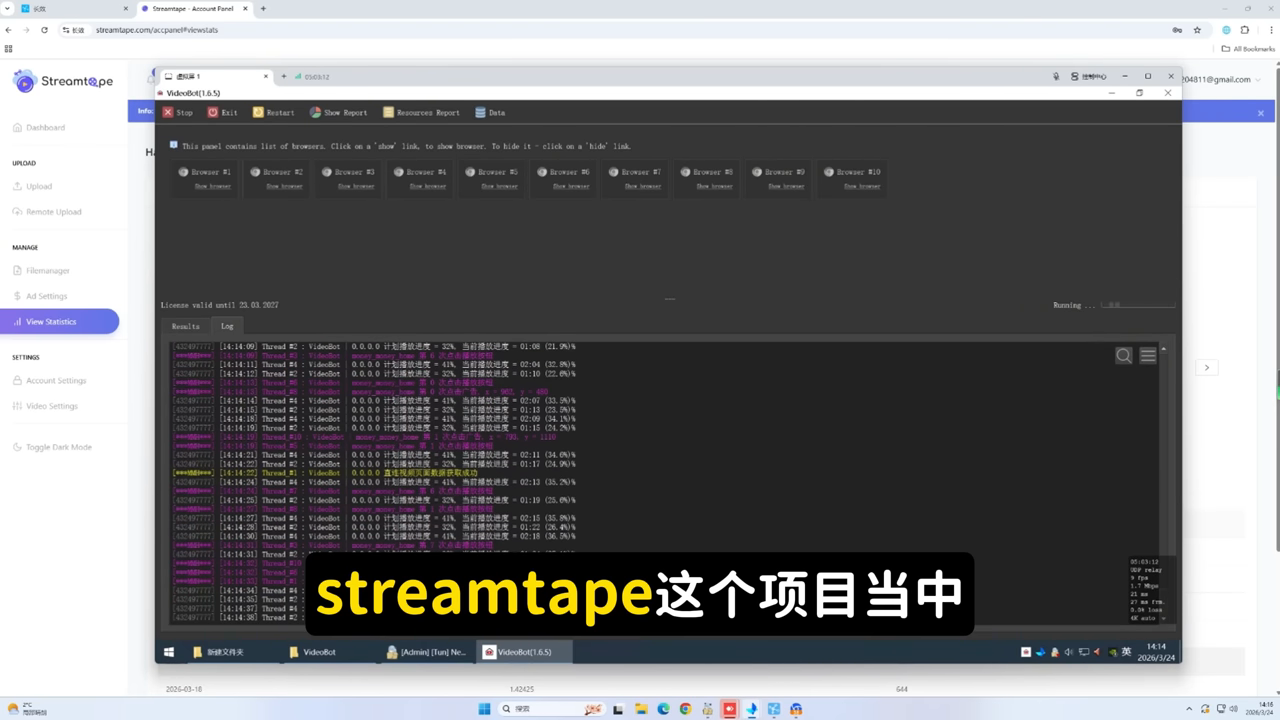Image resolution: width=1280 pixels, height=720 pixels.
Task: Close the 虚拟屏 1 session tab
Action: [x=266, y=76]
